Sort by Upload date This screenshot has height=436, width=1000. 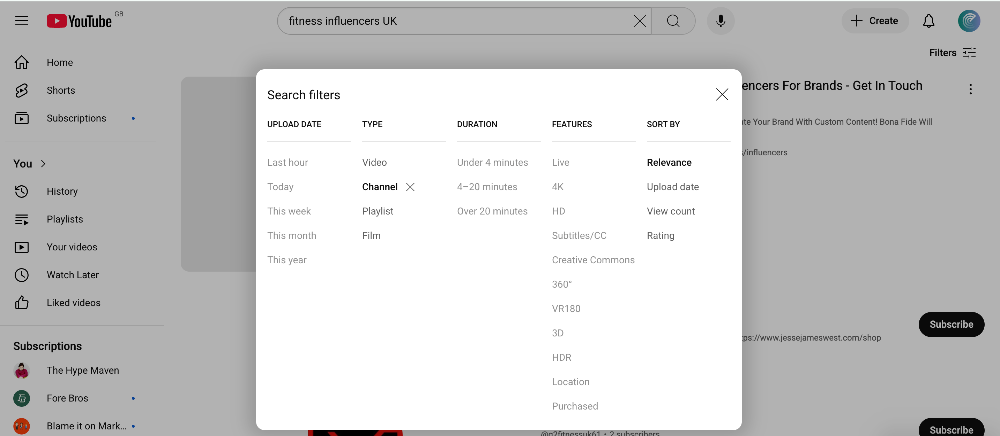[673, 187]
